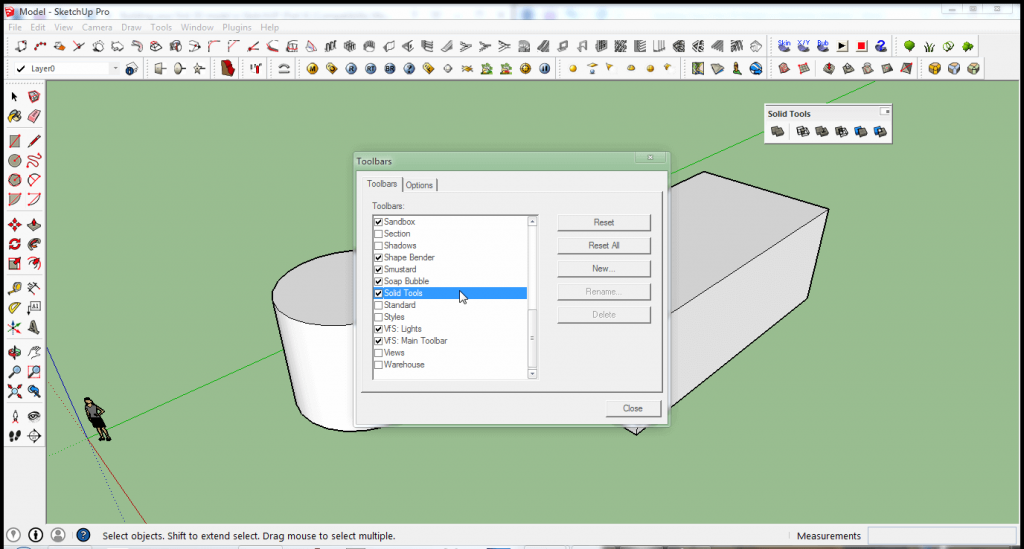
Task: Click the blue help icon in status bar
Action: coord(83,535)
